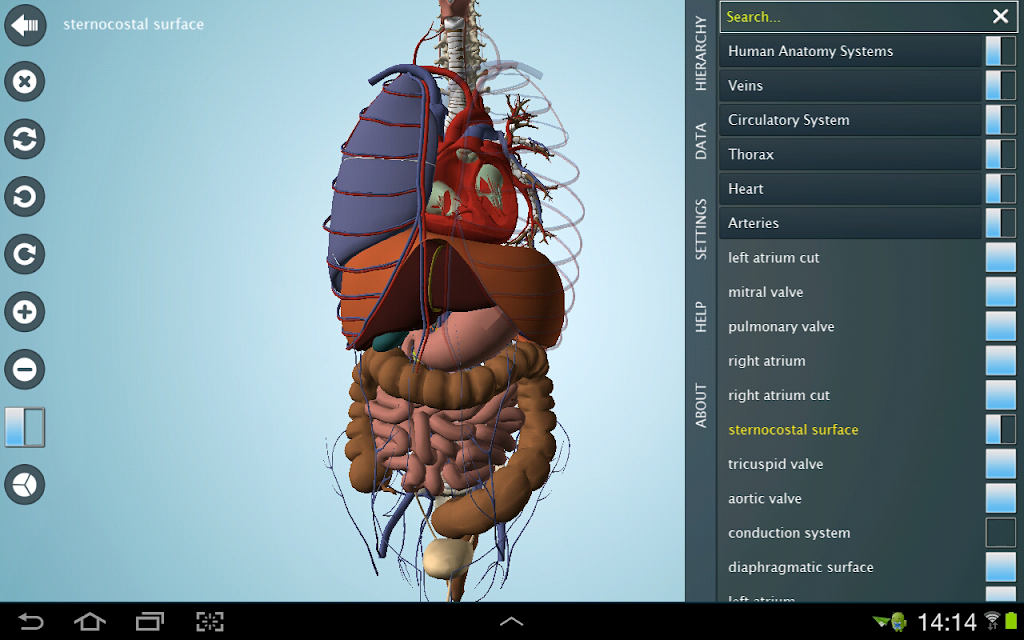The height and width of the screenshot is (640, 1024).
Task: Click the pie-chart split icon
Action: (x=25, y=485)
